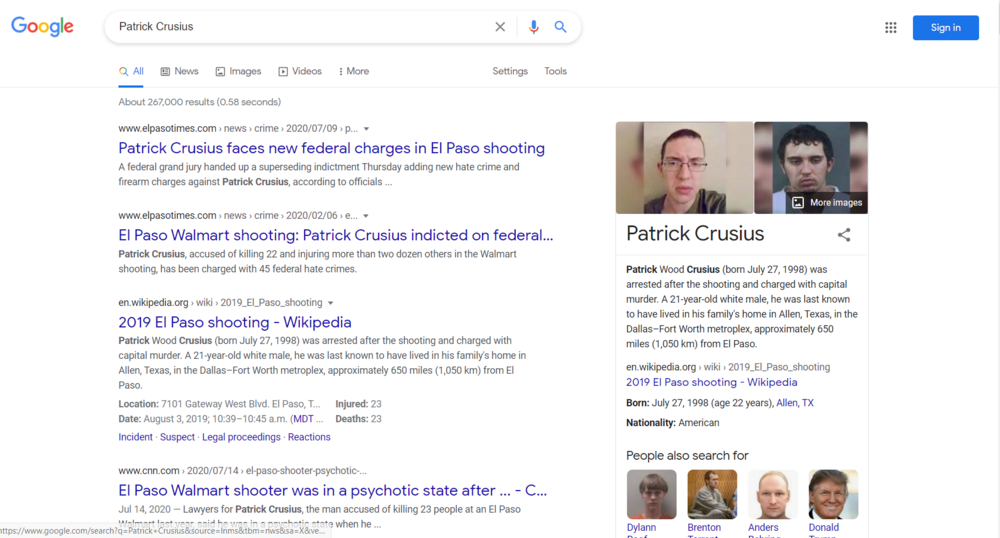Click the 'About 267,000 results' stats text
Viewport: 1000px width, 538px height.
(200, 102)
